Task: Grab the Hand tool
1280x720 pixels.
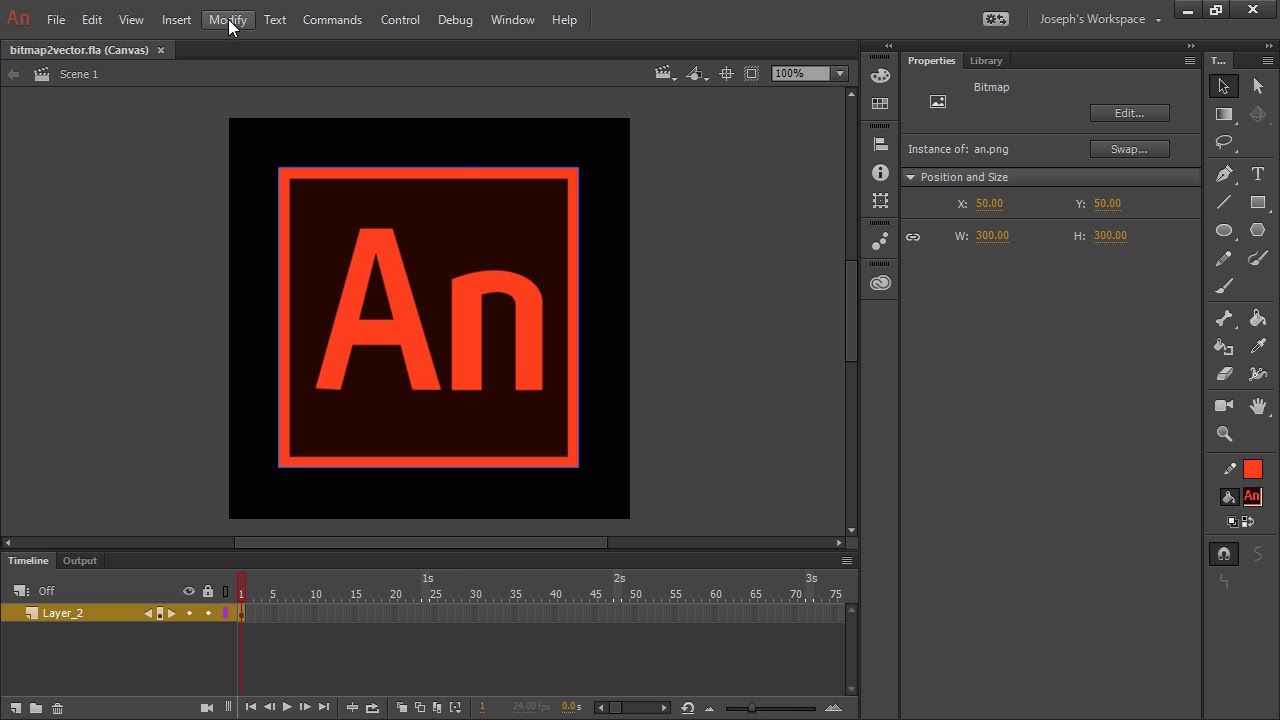Action: tap(1258, 405)
